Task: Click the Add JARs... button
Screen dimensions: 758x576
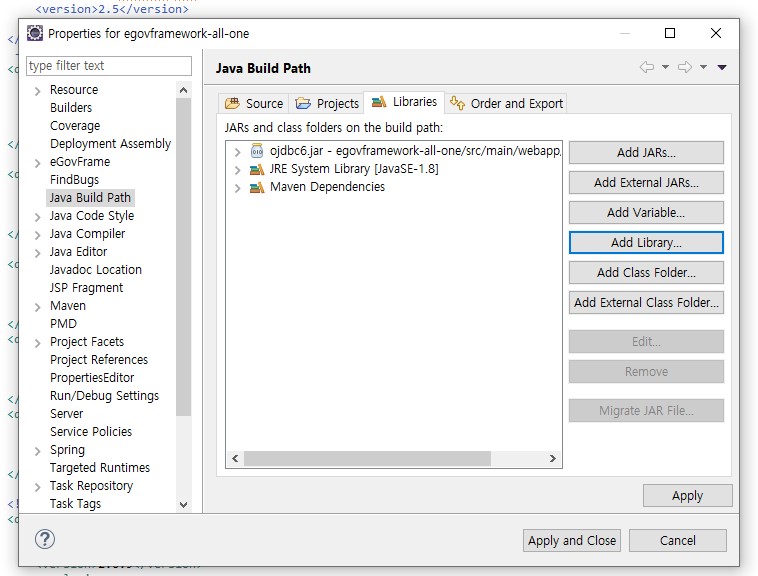Action: point(646,153)
